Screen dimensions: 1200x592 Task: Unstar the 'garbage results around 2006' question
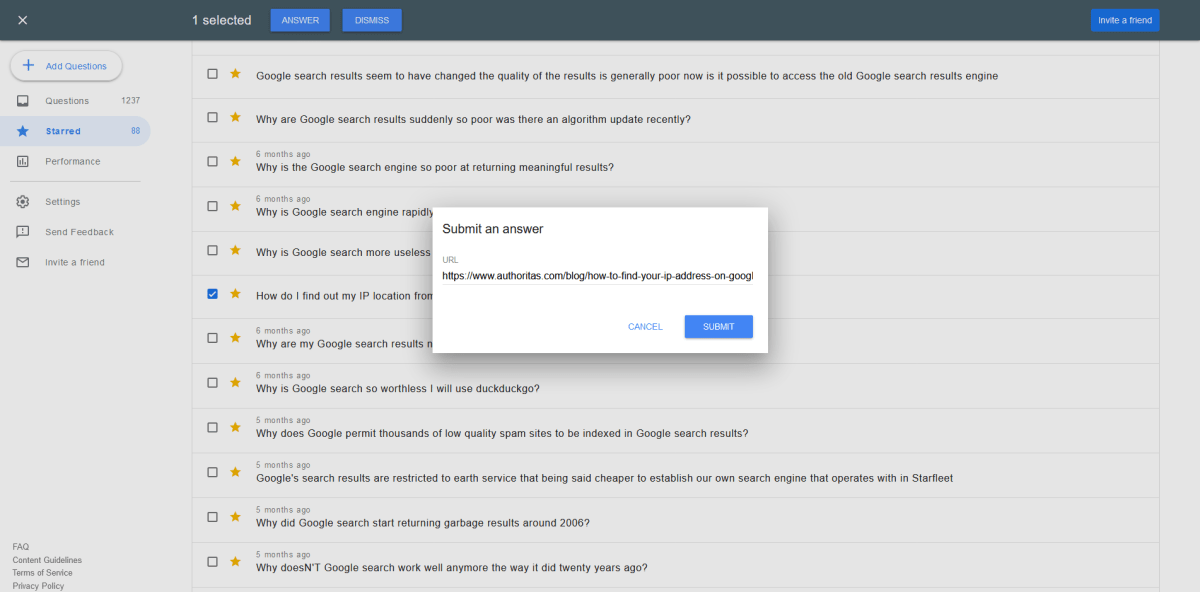pos(235,517)
